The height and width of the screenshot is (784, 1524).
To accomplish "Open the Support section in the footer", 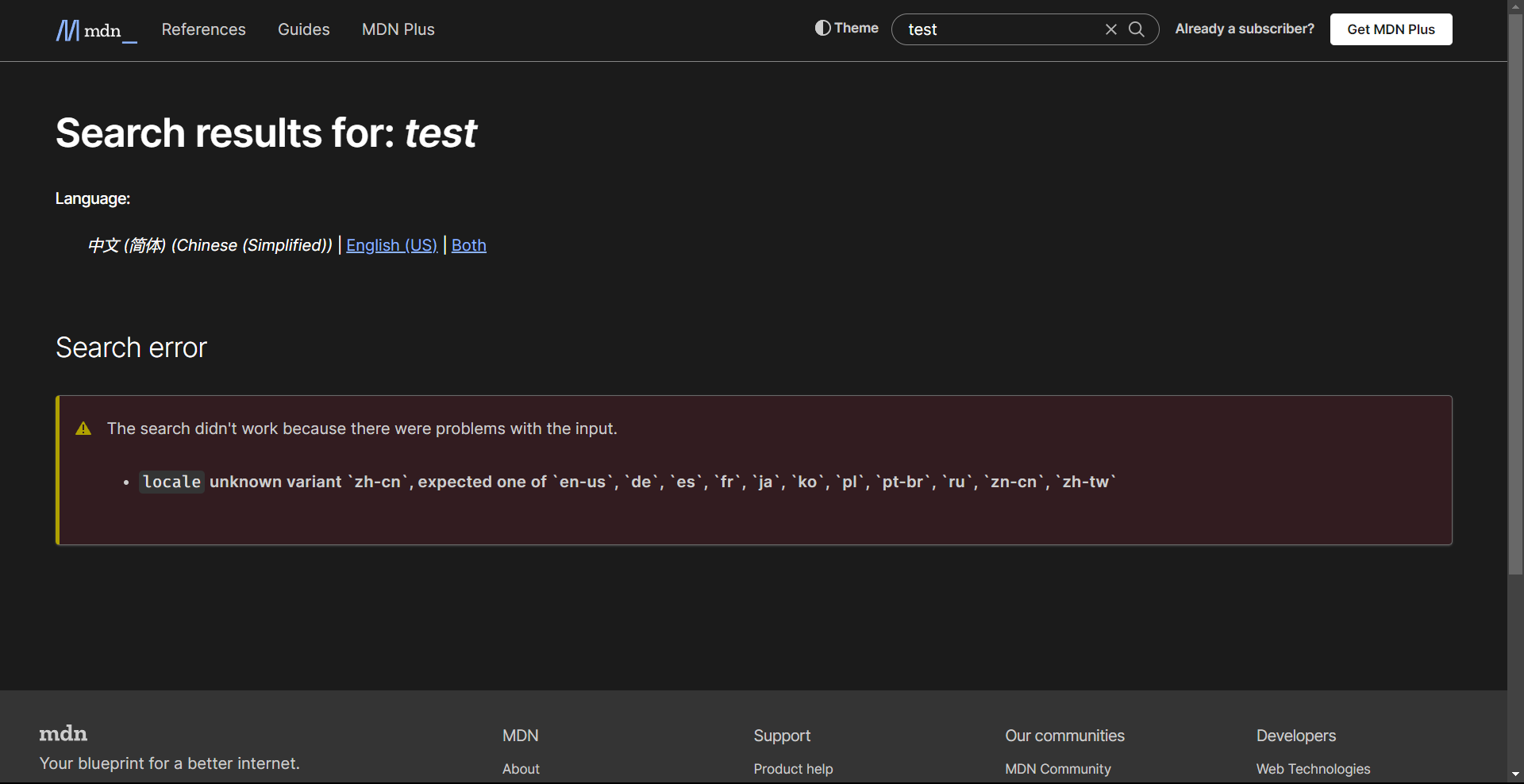I will pyautogui.click(x=781, y=736).
